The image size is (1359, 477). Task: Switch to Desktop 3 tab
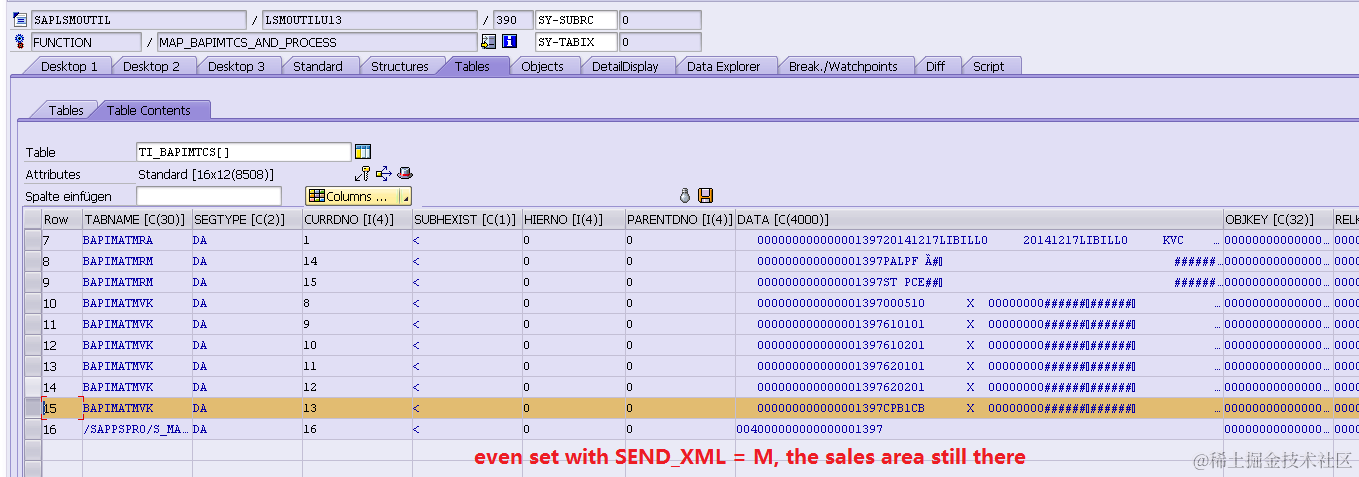(237, 66)
